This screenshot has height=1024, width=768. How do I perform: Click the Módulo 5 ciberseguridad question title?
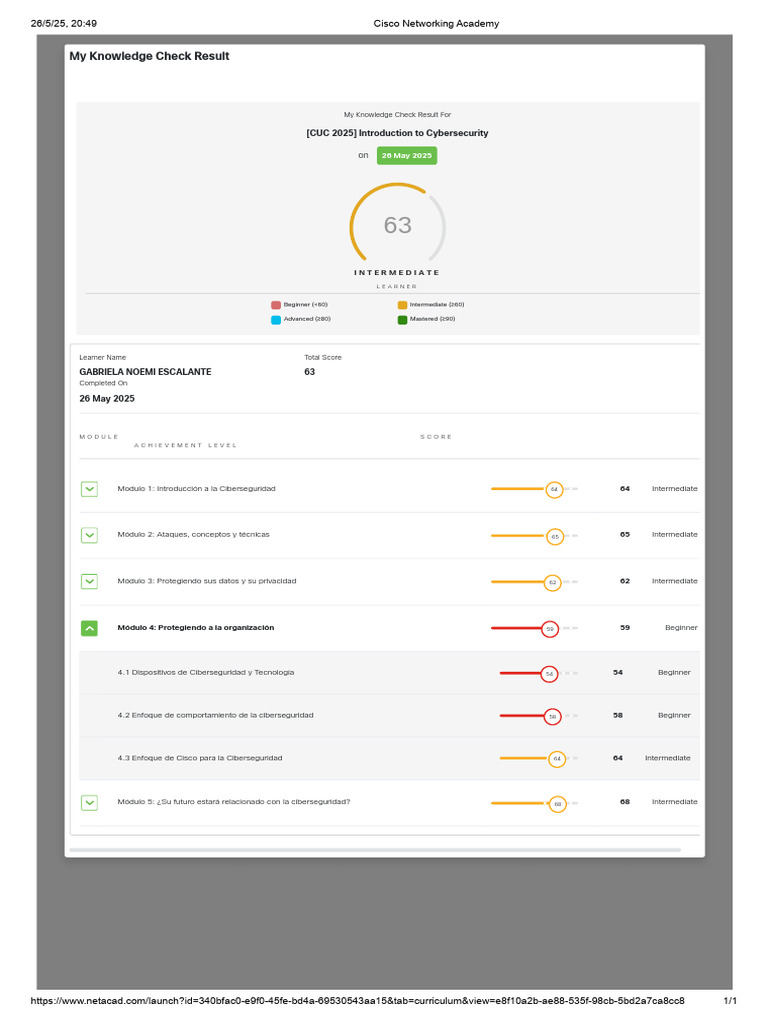234,801
